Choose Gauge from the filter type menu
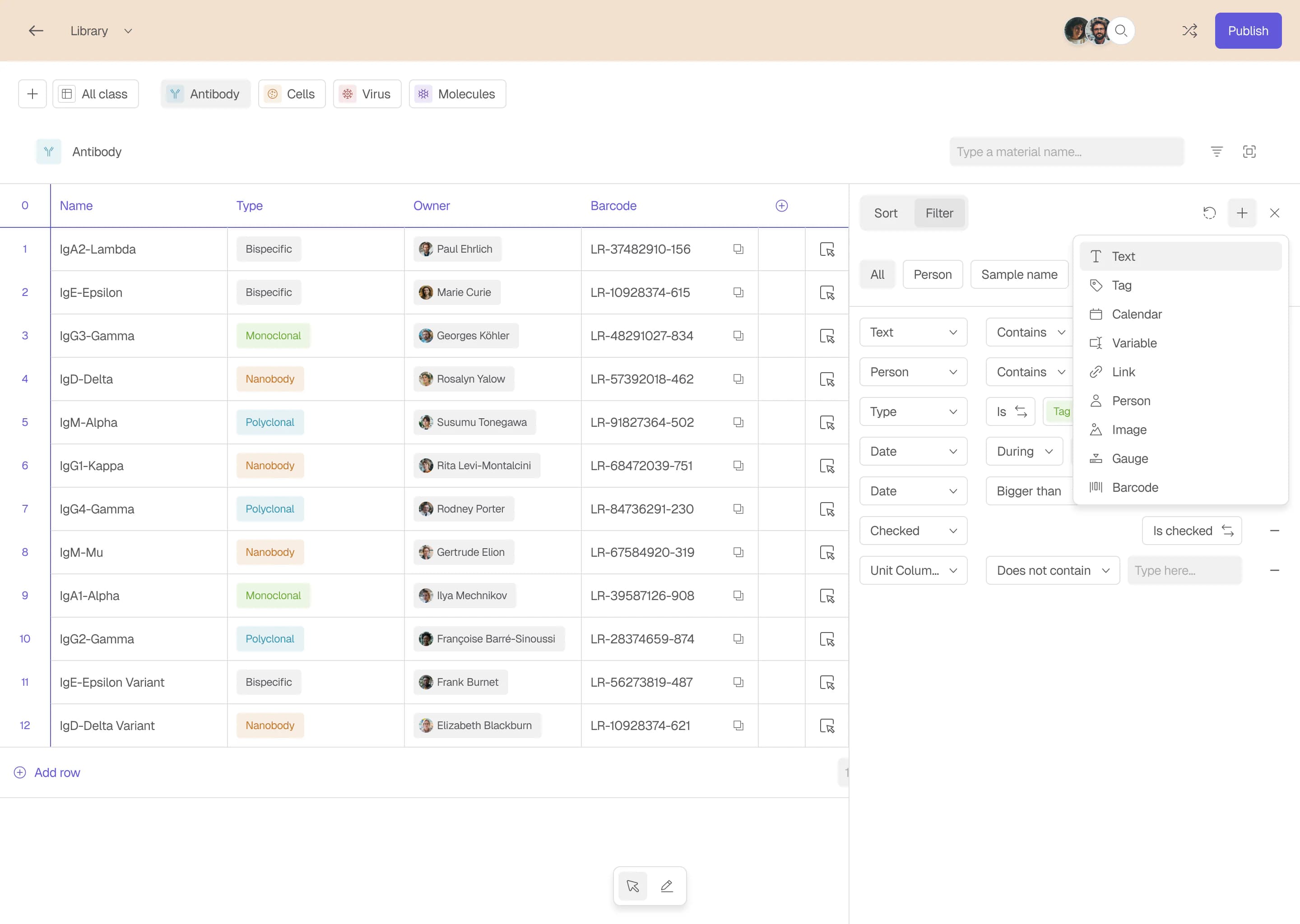Screen dimensions: 1300x924 [1180, 459]
